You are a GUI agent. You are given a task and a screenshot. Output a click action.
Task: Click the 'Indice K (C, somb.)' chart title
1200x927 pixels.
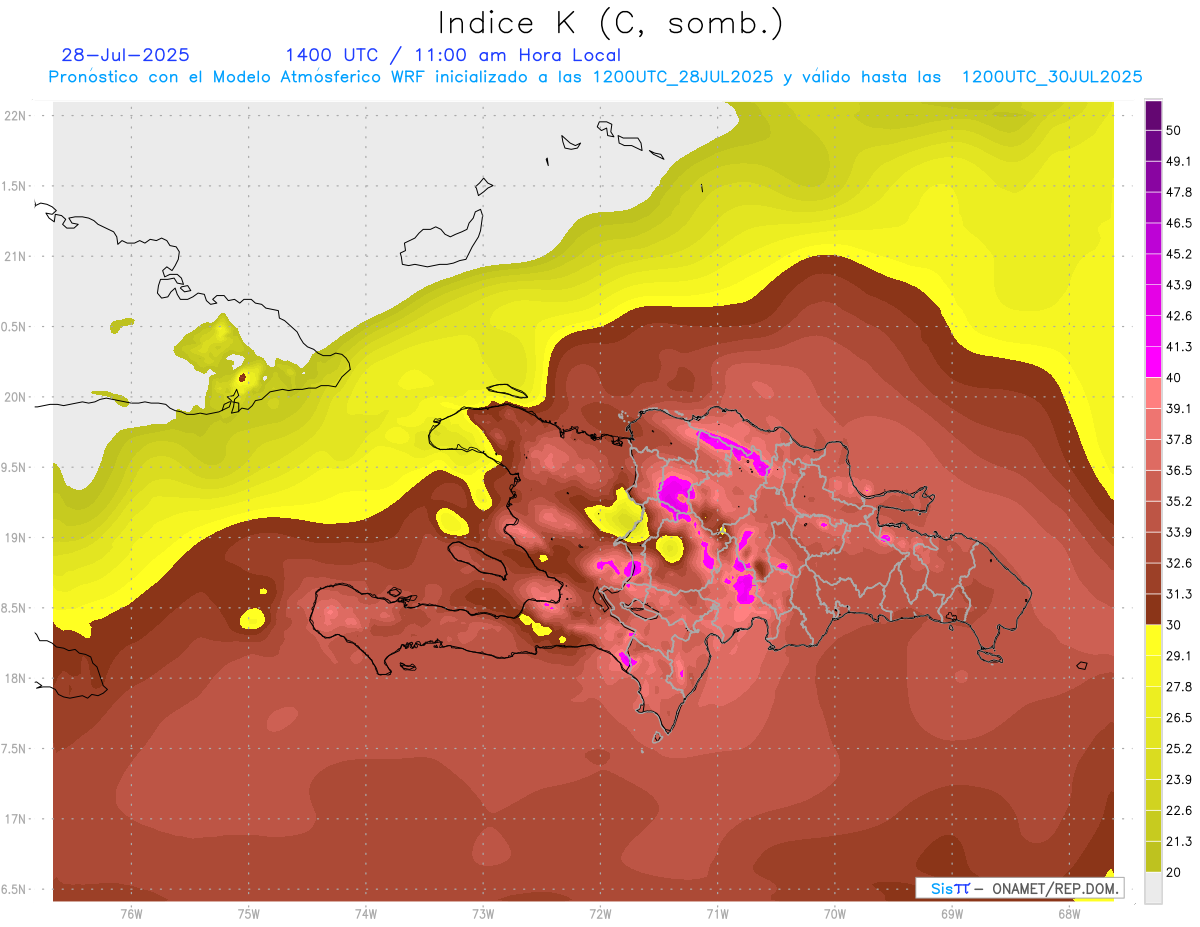point(611,23)
